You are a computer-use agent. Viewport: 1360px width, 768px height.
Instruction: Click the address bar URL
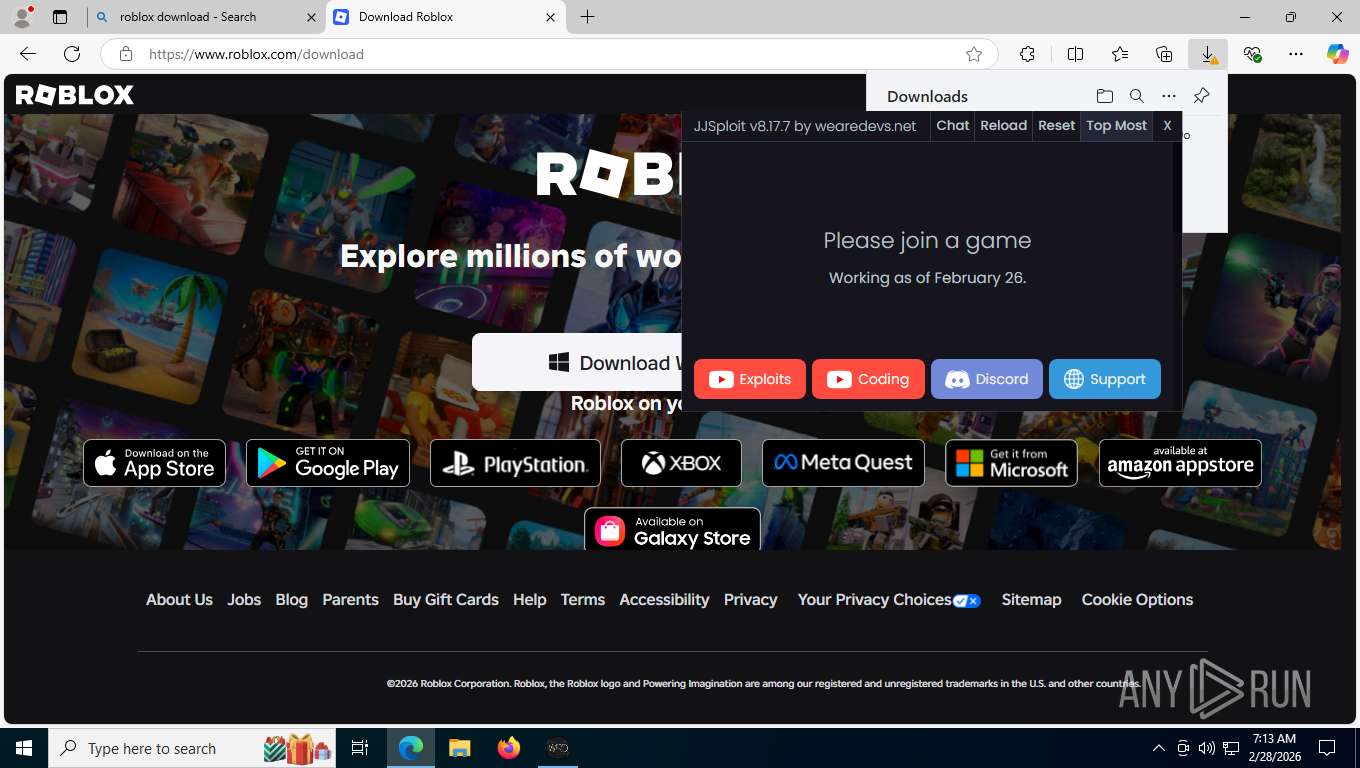(256, 54)
